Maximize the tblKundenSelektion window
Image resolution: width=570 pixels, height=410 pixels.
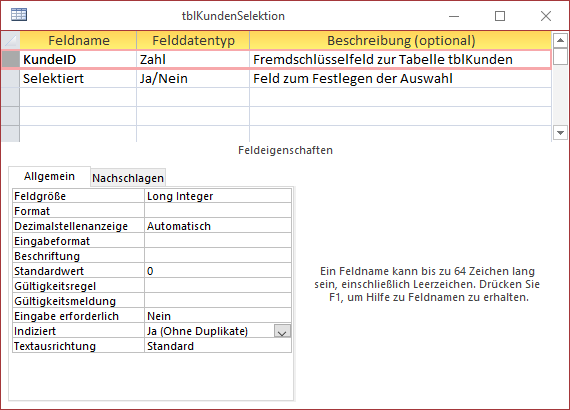pos(500,16)
